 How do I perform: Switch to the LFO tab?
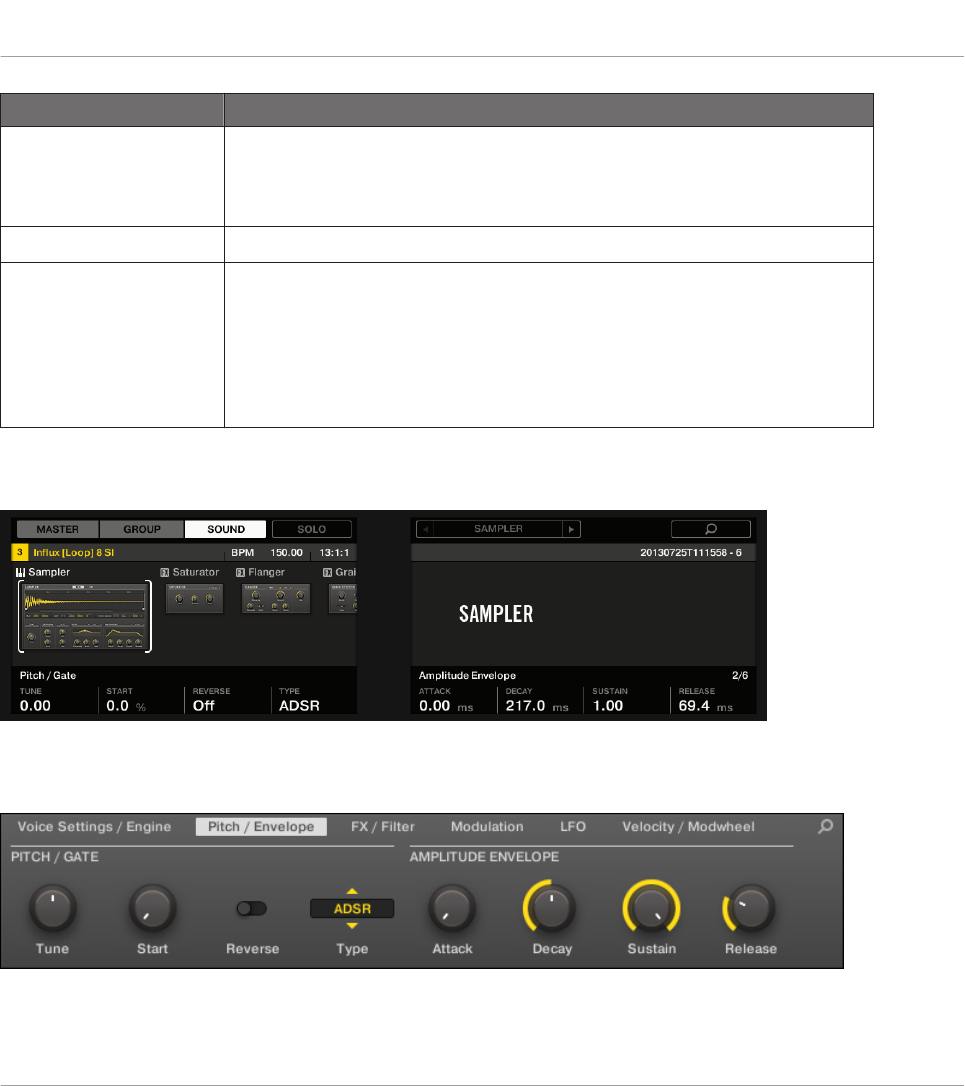pos(573,827)
